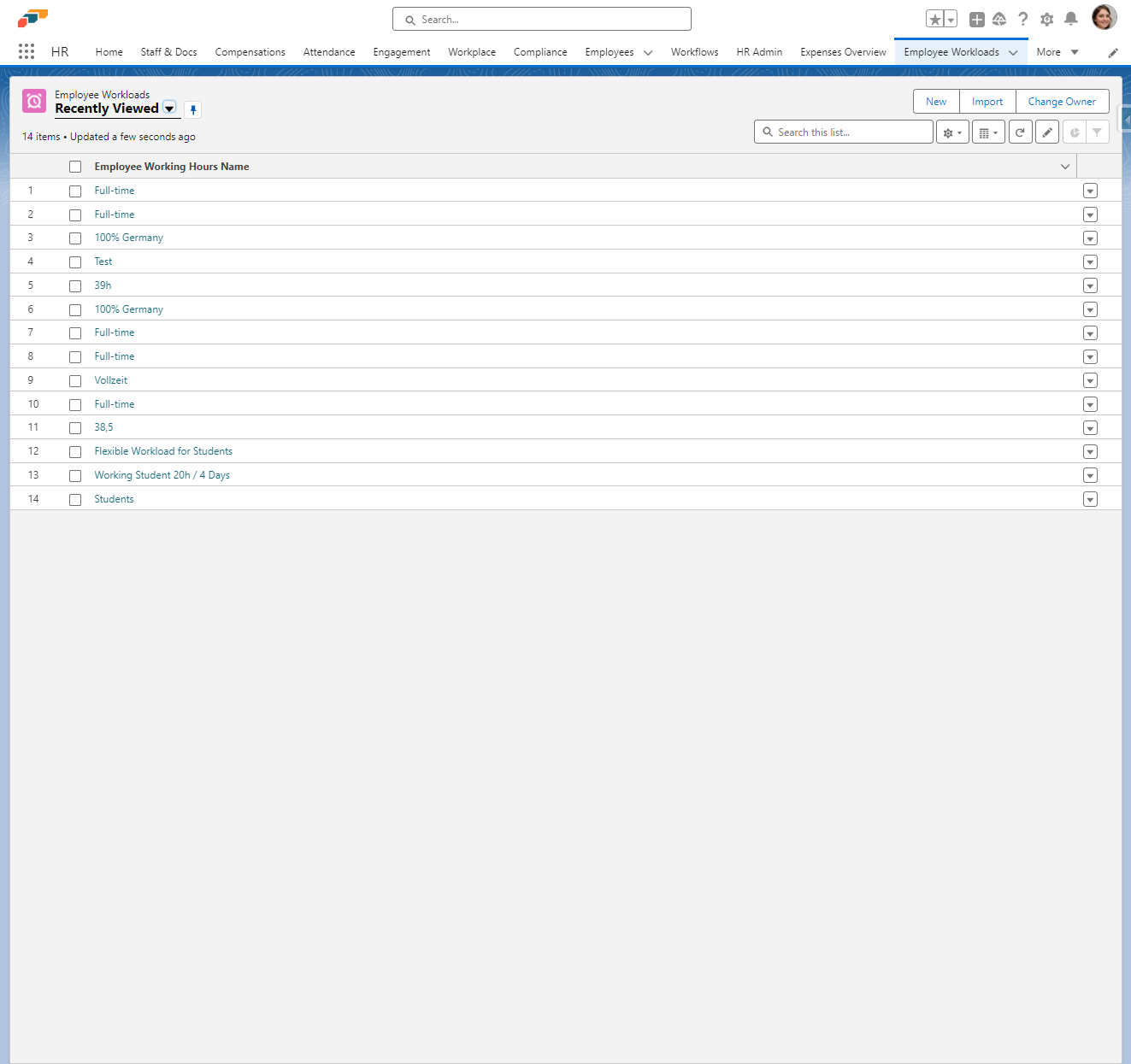Open the Recently Viewed list view dropdown
This screenshot has height=1064, width=1131.
[x=169, y=109]
